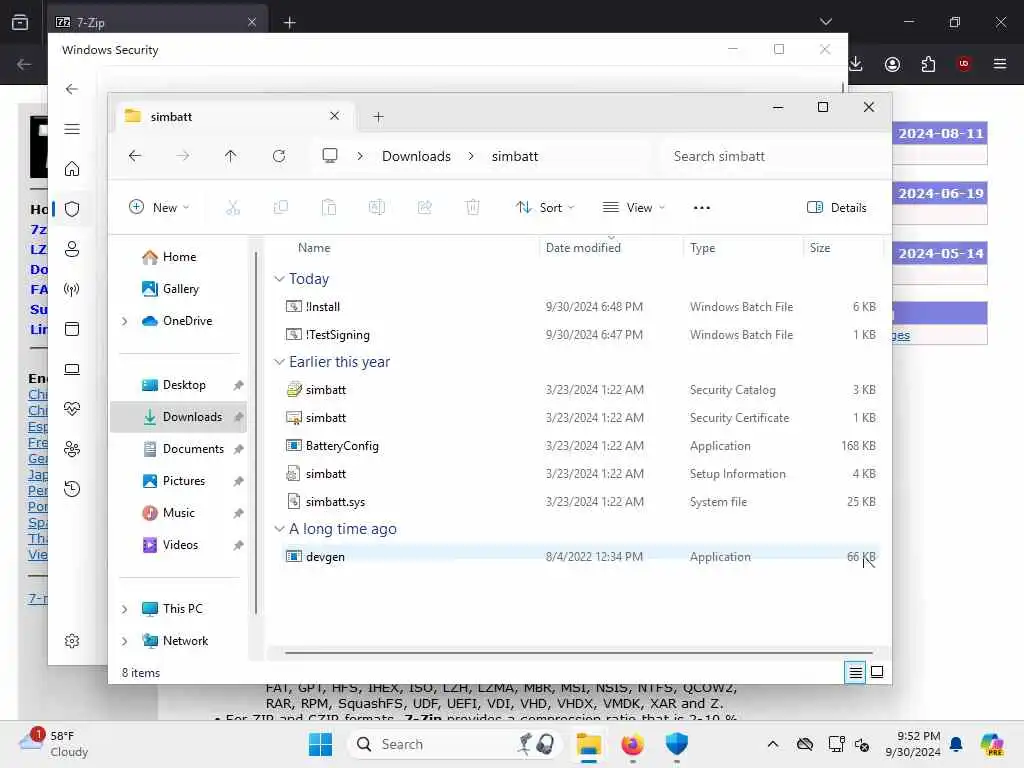Open Device performance & health in Windows Security
This screenshot has width=1024, height=768.
tap(72, 409)
